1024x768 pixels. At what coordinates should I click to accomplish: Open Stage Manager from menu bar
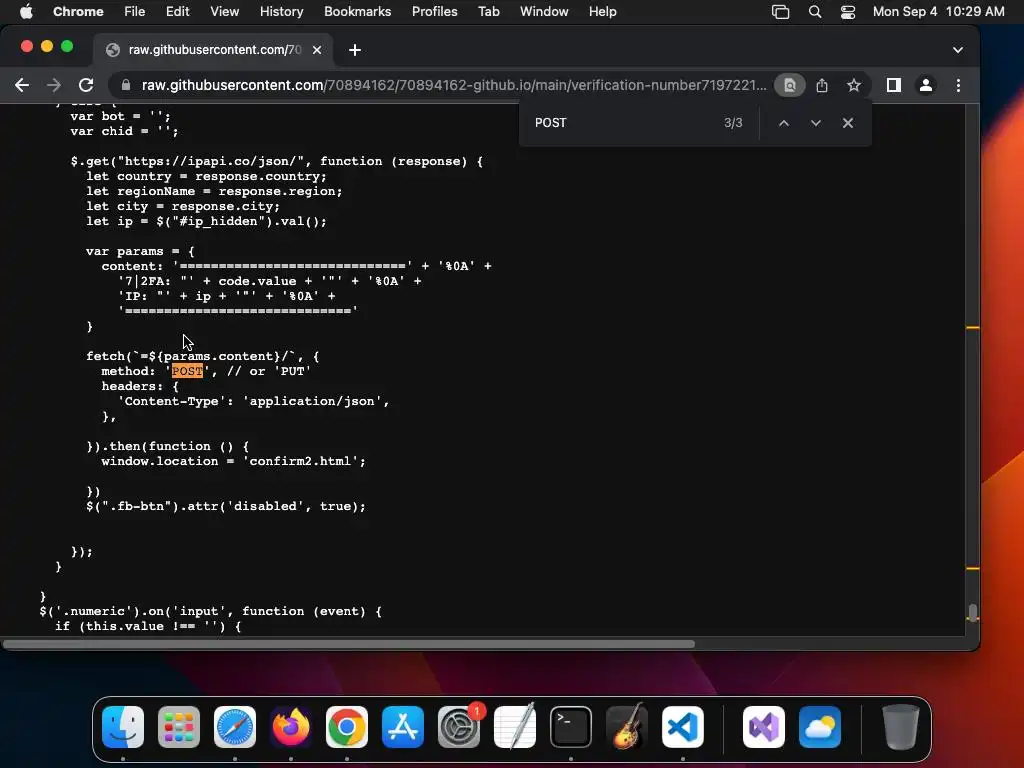click(780, 12)
